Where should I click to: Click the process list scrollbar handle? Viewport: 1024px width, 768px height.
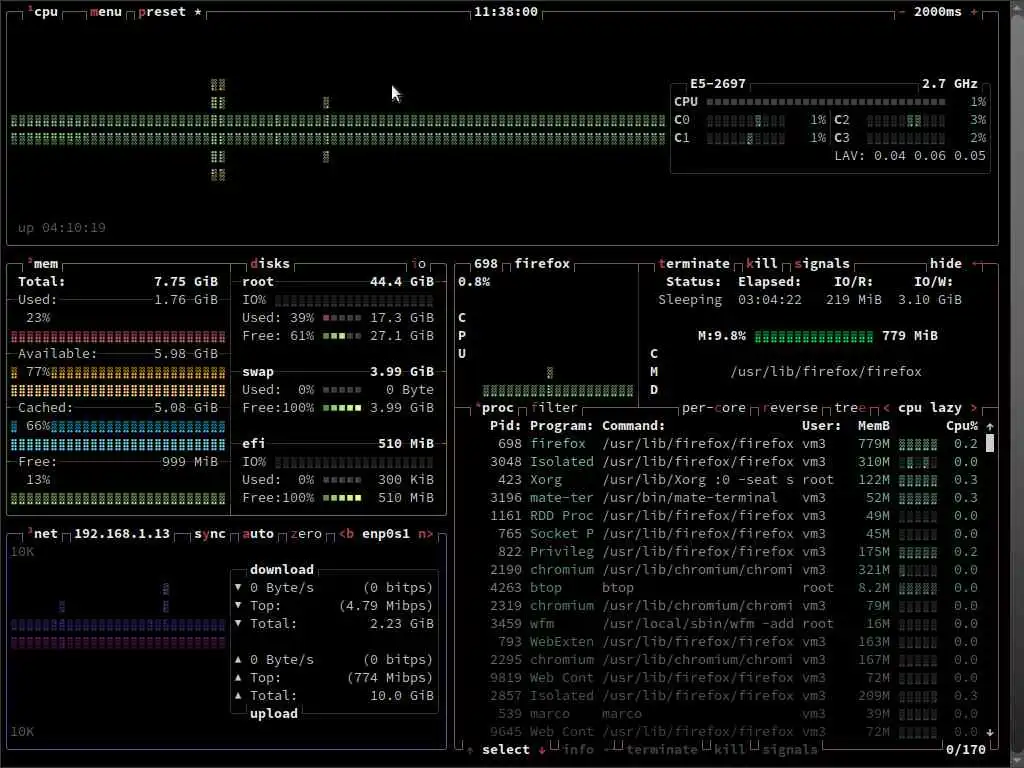[990, 443]
